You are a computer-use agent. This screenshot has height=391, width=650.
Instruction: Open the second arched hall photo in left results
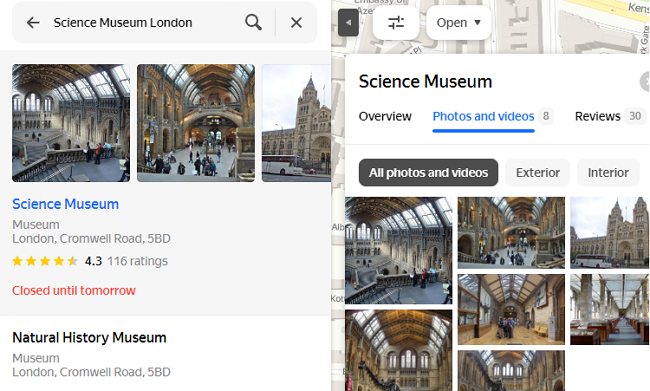(x=196, y=123)
